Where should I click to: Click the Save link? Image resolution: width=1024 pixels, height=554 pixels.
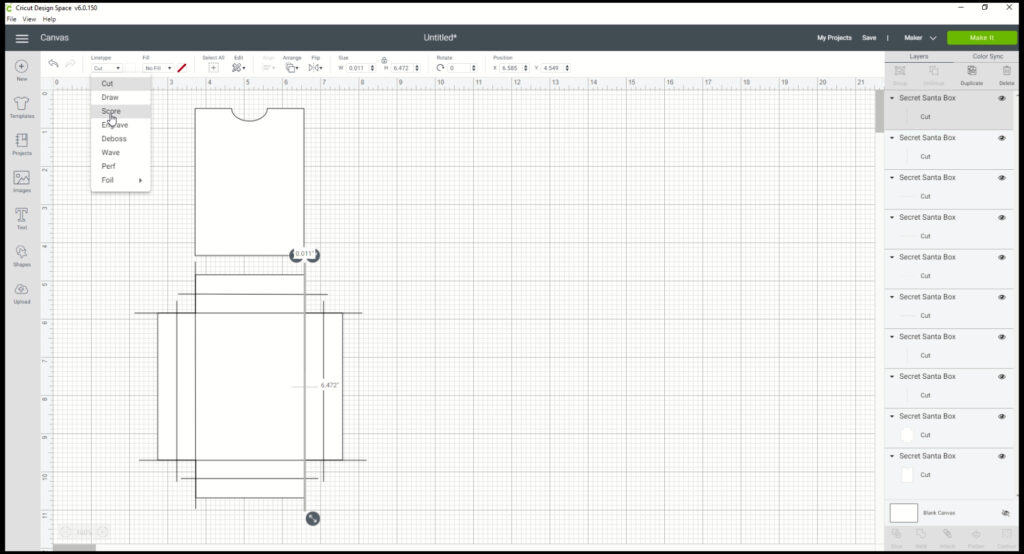point(869,38)
